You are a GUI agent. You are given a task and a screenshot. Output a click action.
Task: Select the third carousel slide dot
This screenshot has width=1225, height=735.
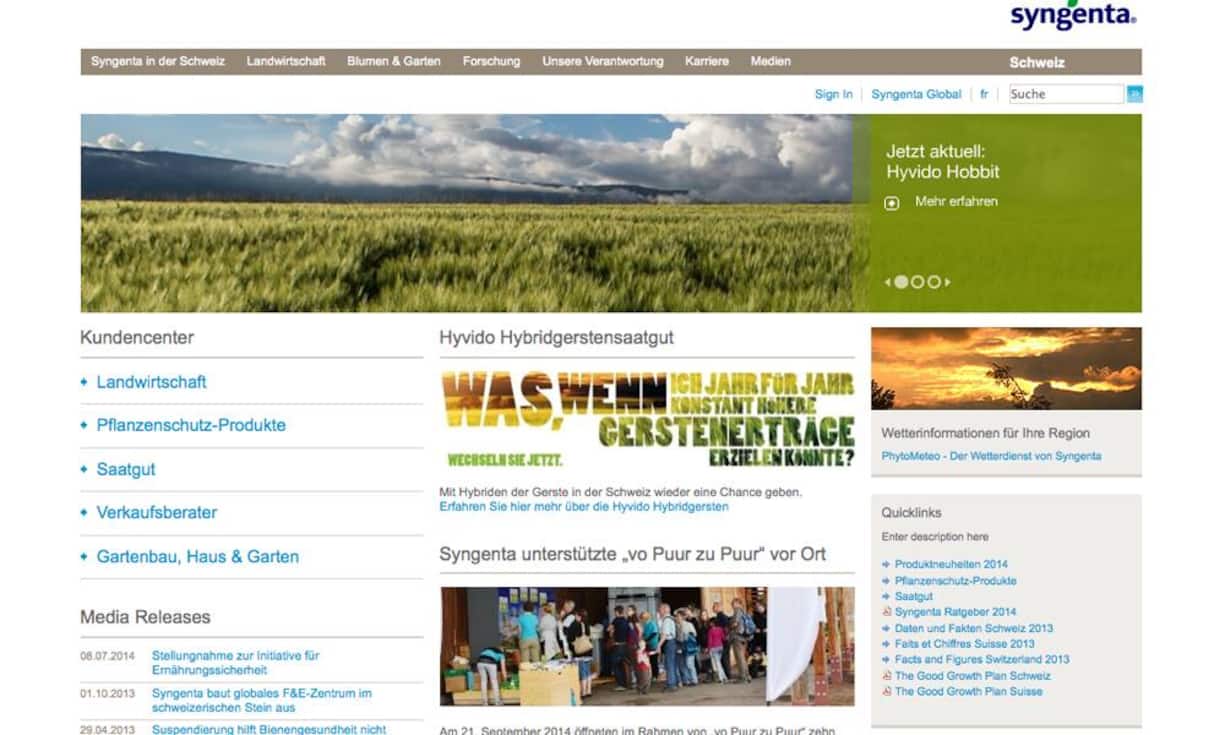coord(933,282)
